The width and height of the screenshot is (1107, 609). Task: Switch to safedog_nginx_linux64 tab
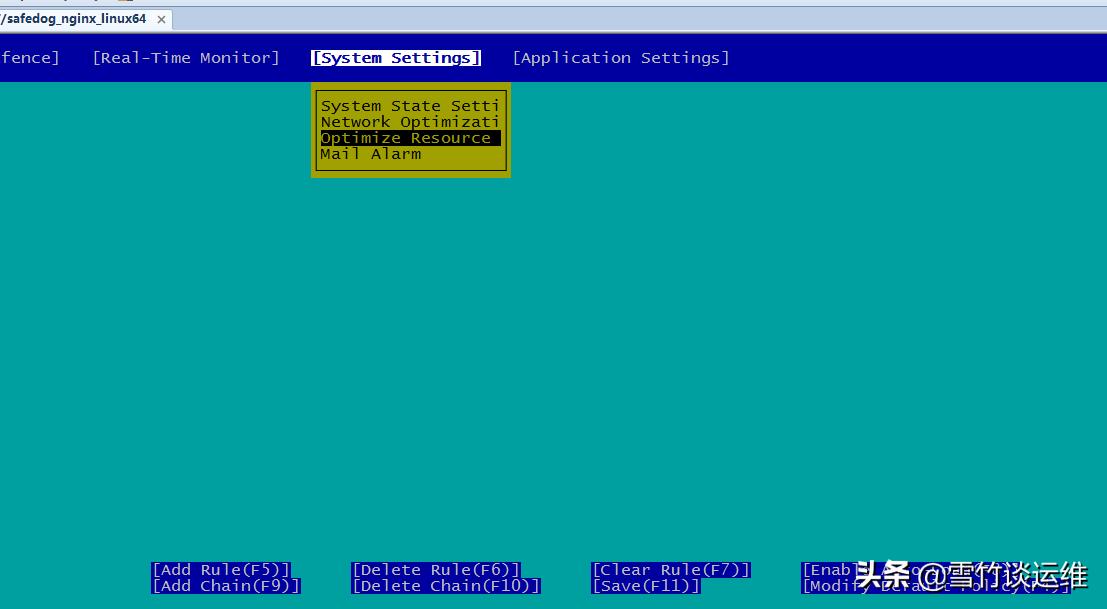coord(73,19)
